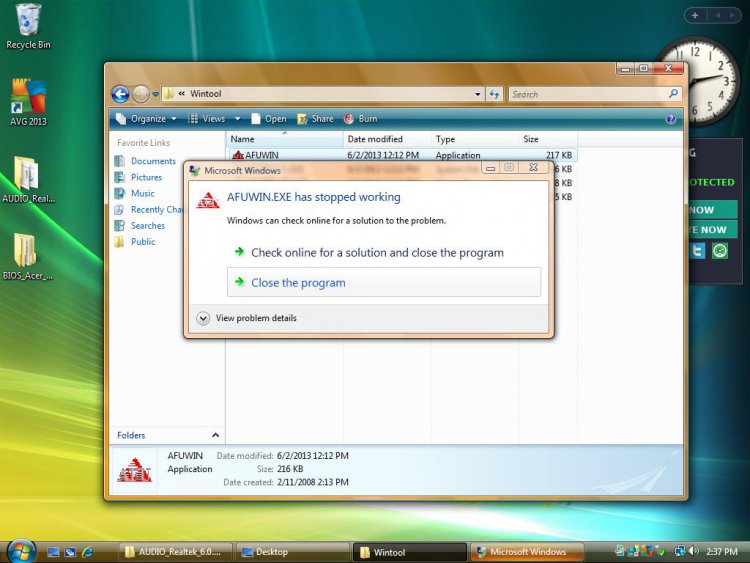Select the BIOS_Acer_ folder on desktop
This screenshot has height=563, width=750.
click(x=27, y=257)
